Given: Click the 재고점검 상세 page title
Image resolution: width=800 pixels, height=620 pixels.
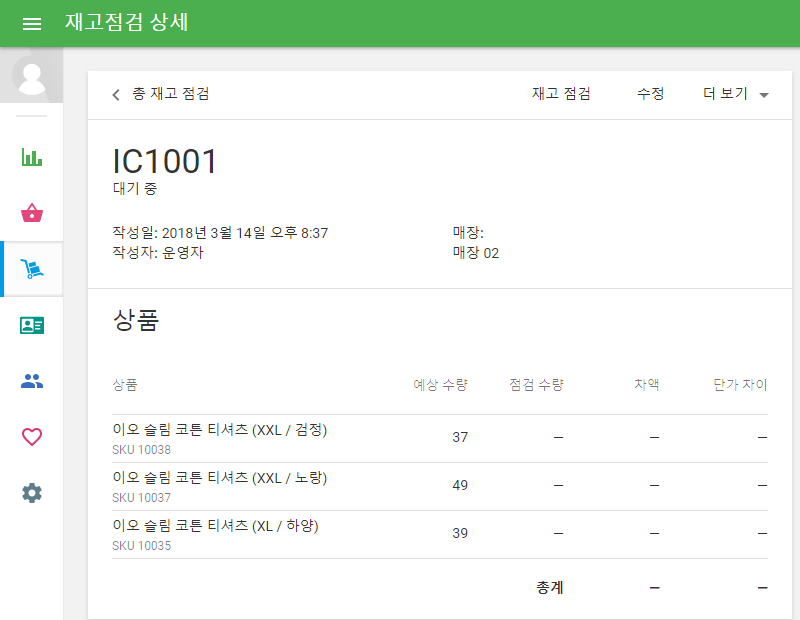Looking at the screenshot, I should pos(127,22).
